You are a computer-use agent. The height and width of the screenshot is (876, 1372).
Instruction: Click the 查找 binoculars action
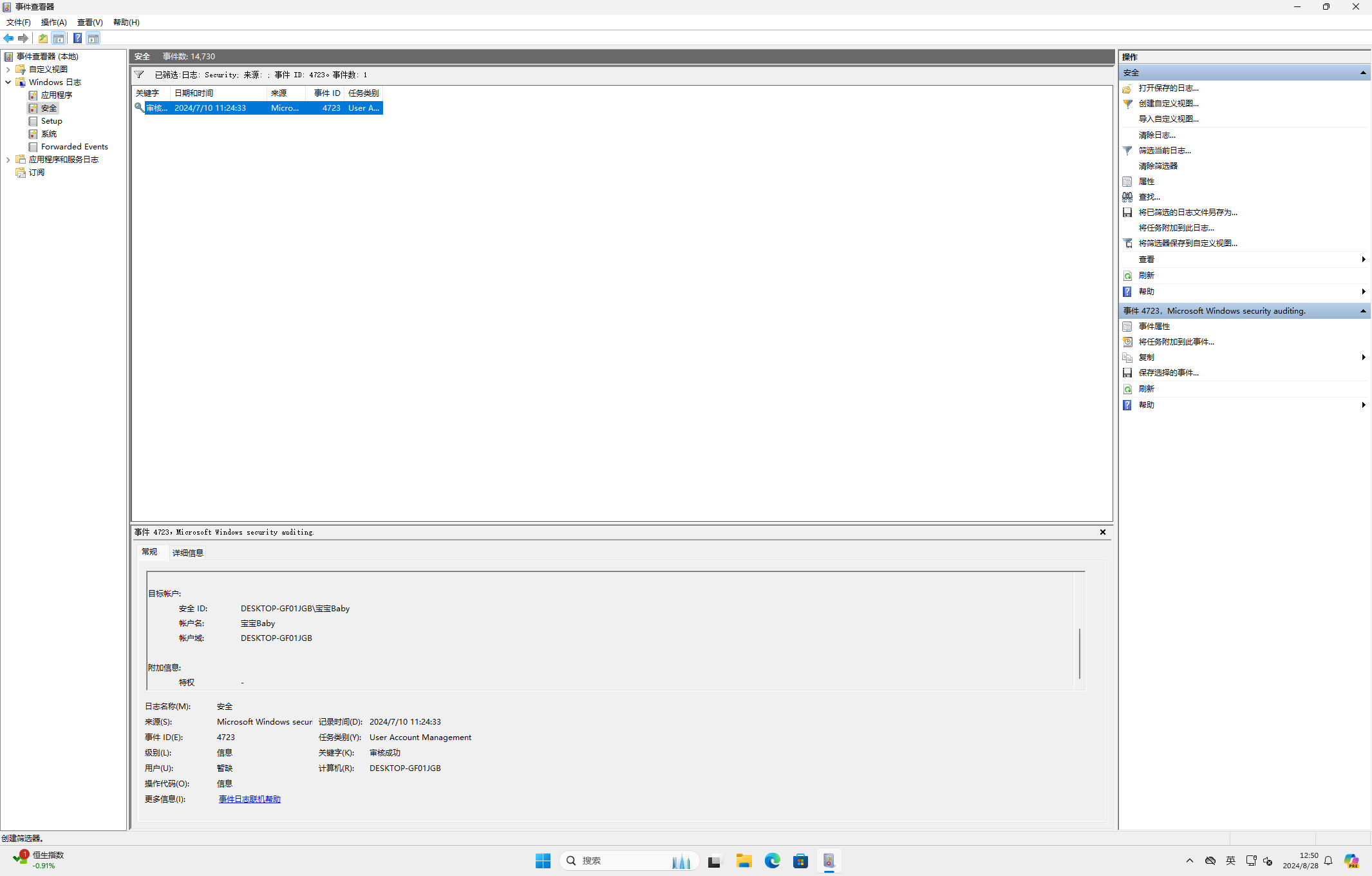(x=1149, y=197)
